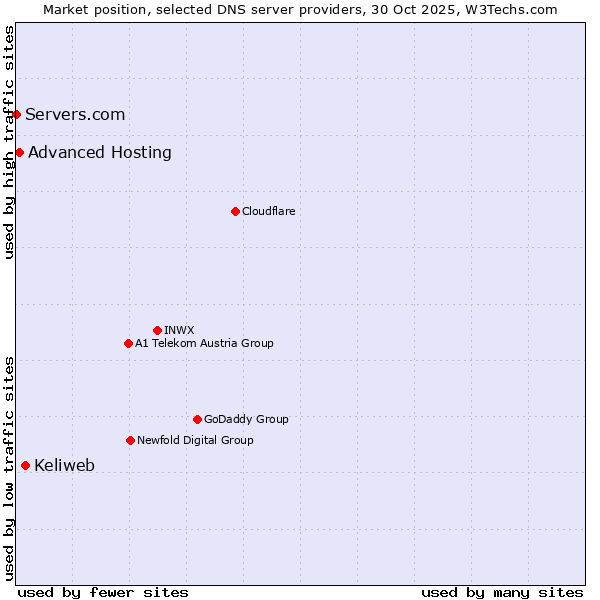Click the GoDaddy Group red data point
This screenshot has height=600, width=600.
197,419
